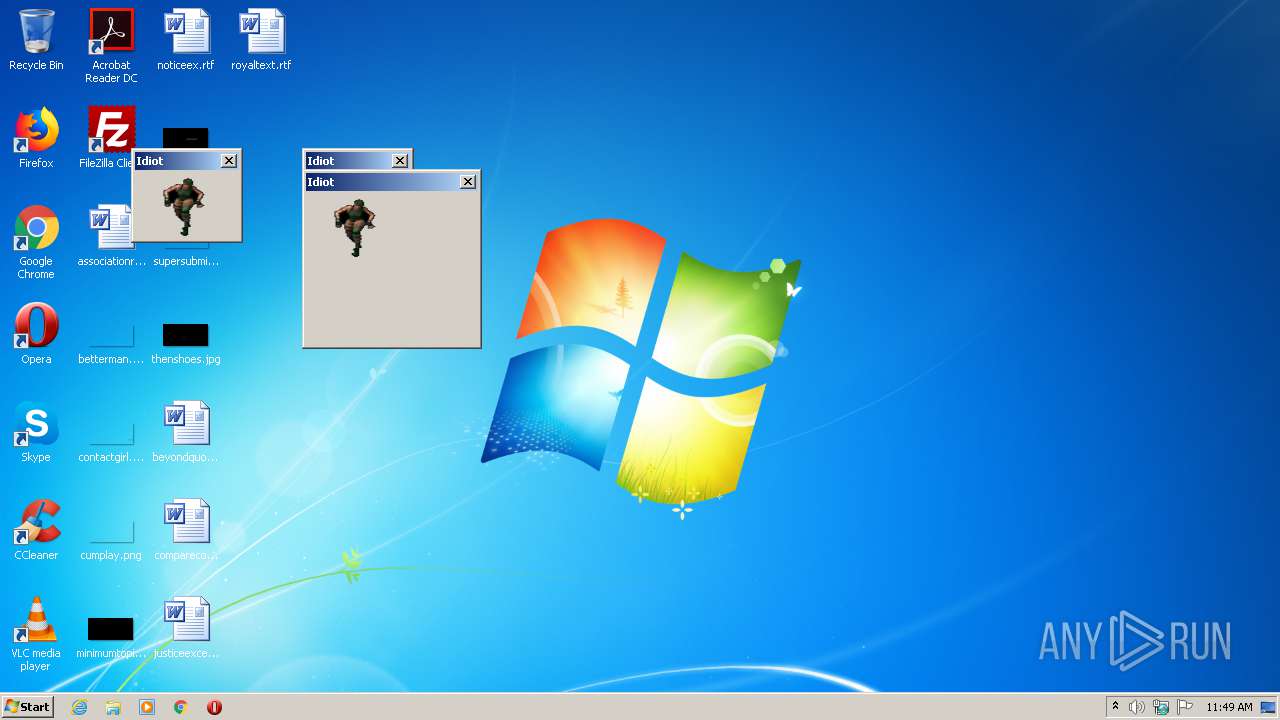Select the justiceexce document icon
1280x720 pixels.
pos(186,628)
